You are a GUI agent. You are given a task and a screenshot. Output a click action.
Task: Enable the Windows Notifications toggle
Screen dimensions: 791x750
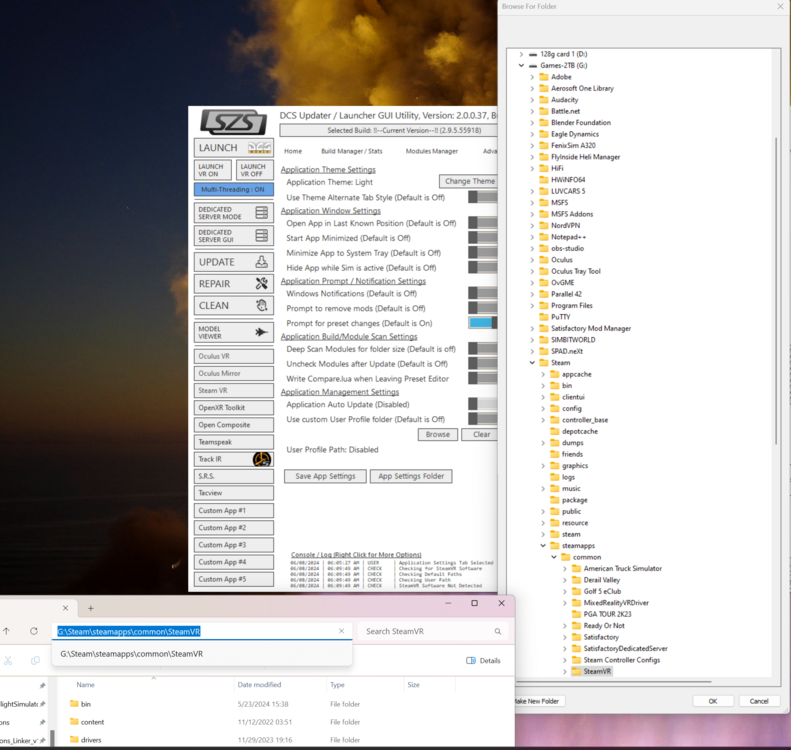483,293
